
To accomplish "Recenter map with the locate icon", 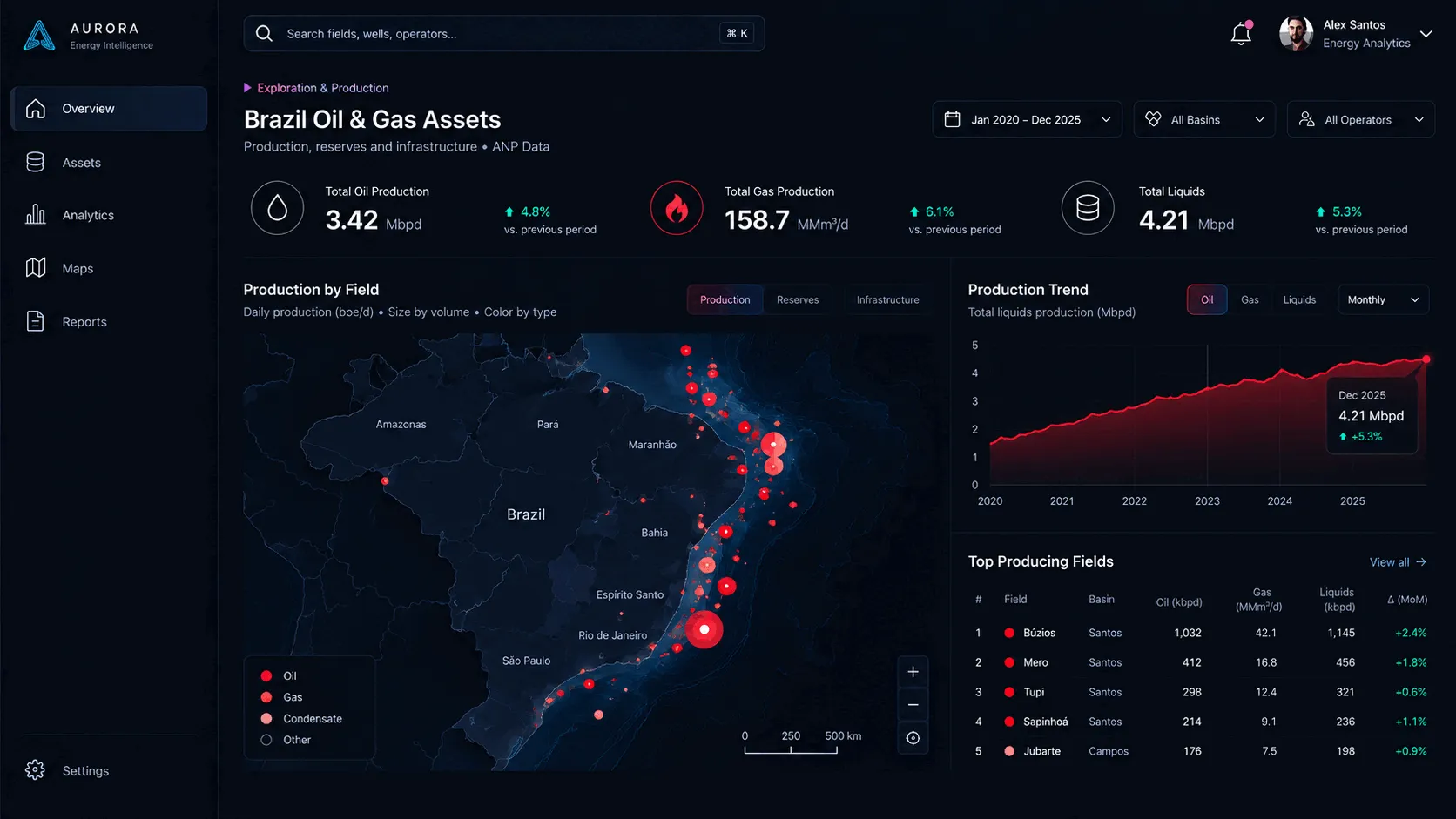I will pyautogui.click(x=913, y=738).
